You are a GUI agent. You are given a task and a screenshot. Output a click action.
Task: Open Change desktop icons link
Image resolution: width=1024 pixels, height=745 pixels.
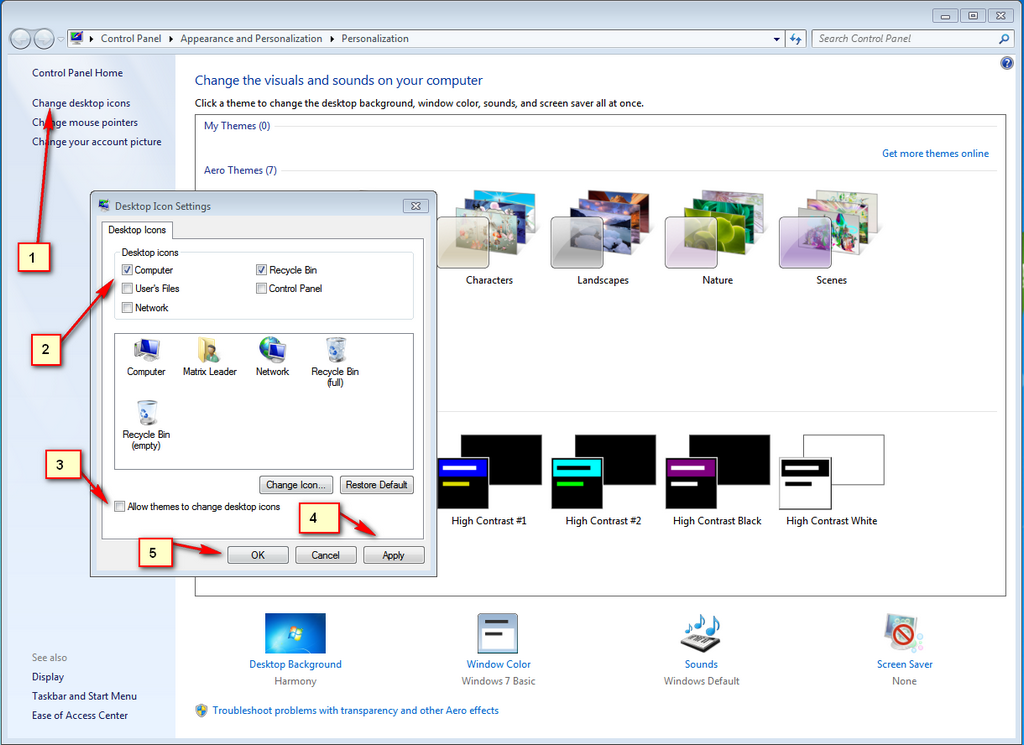81,103
